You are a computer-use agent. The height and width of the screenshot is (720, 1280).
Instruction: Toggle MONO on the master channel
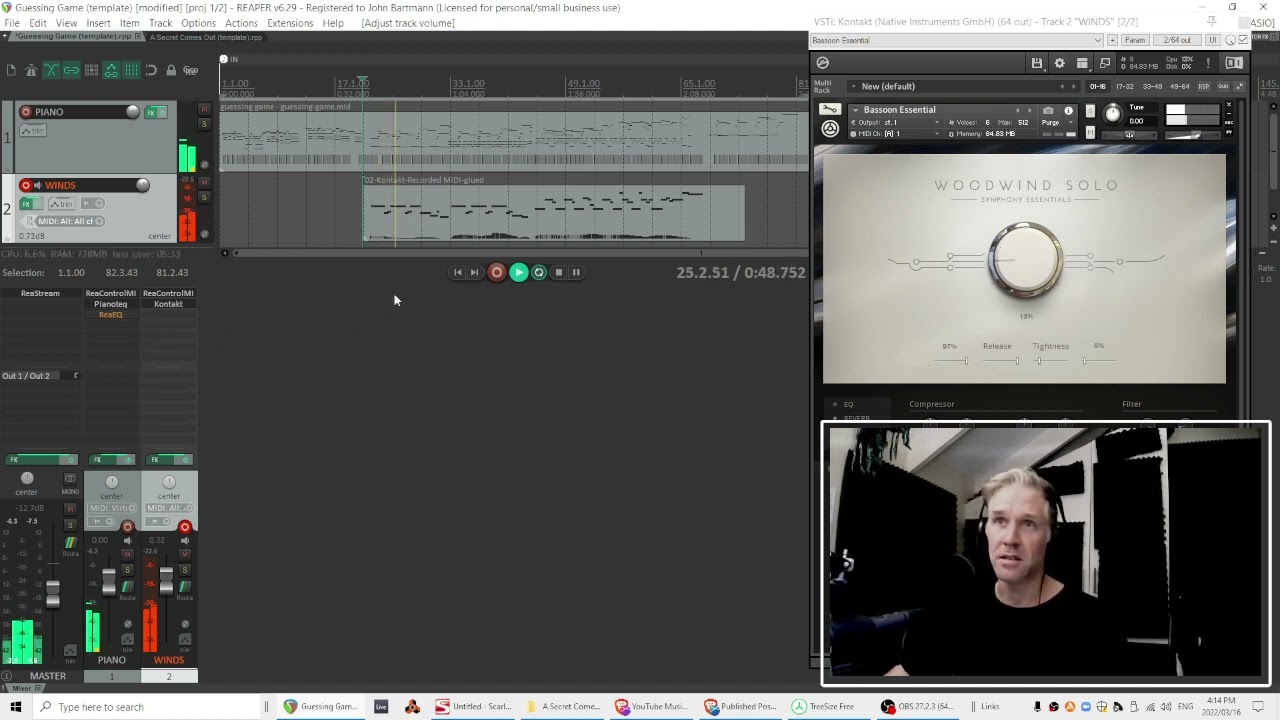70,479
